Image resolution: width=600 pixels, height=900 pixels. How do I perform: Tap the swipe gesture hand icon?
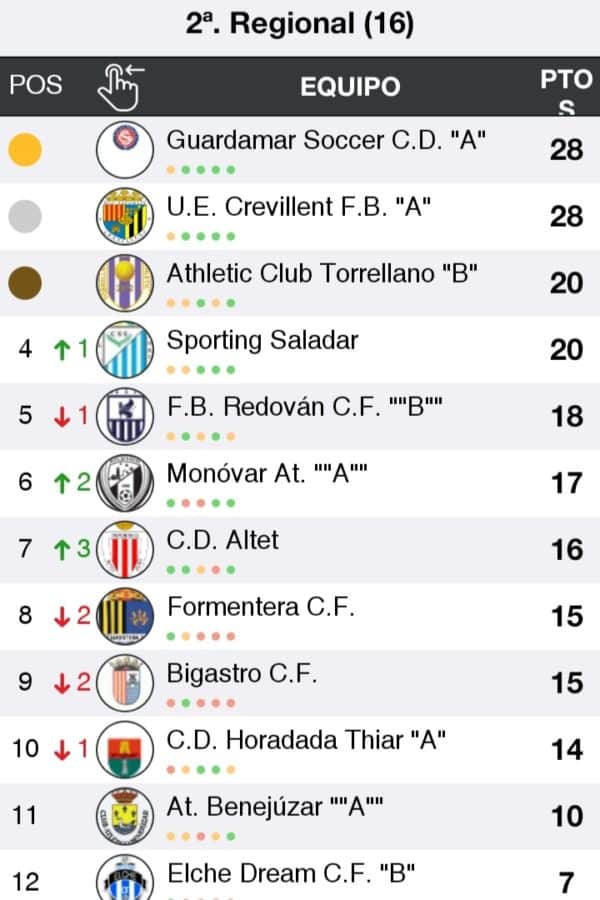pyautogui.click(x=120, y=86)
